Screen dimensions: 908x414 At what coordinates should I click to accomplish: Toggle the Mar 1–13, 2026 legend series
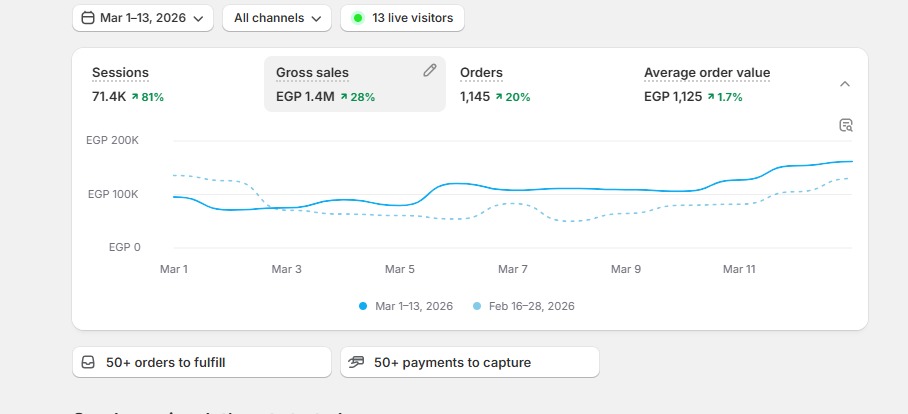click(406, 306)
